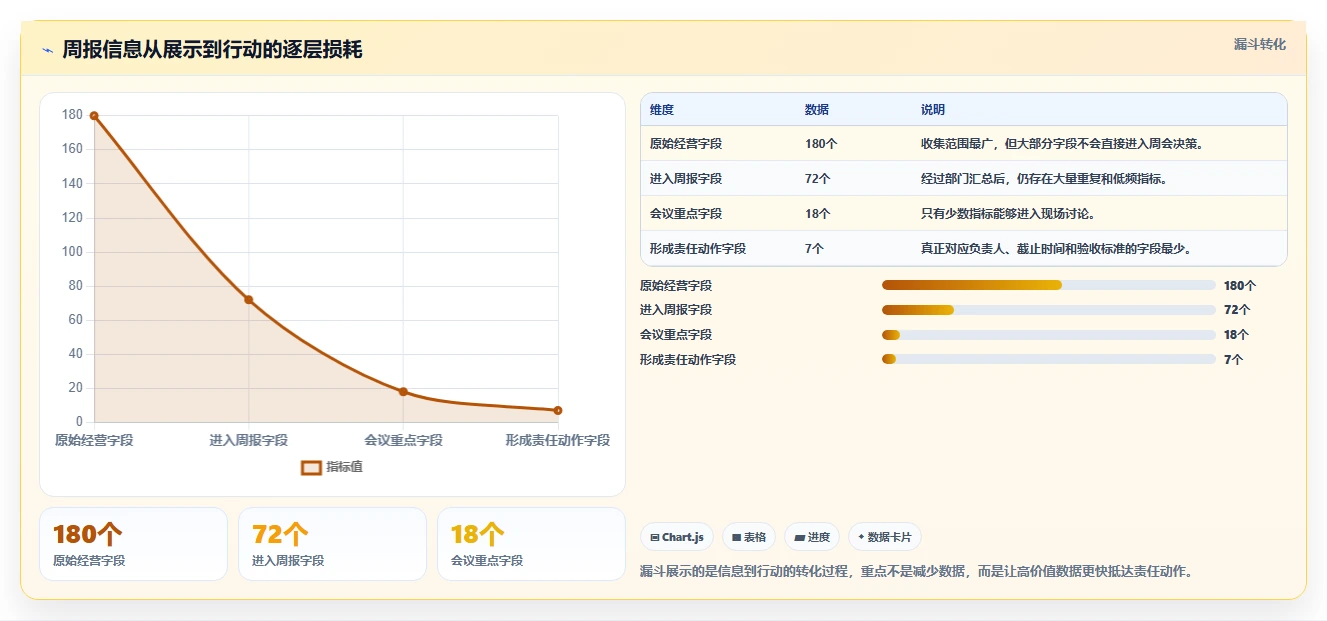Click the 7个 table cell
1327x621 pixels.
(x=814, y=249)
